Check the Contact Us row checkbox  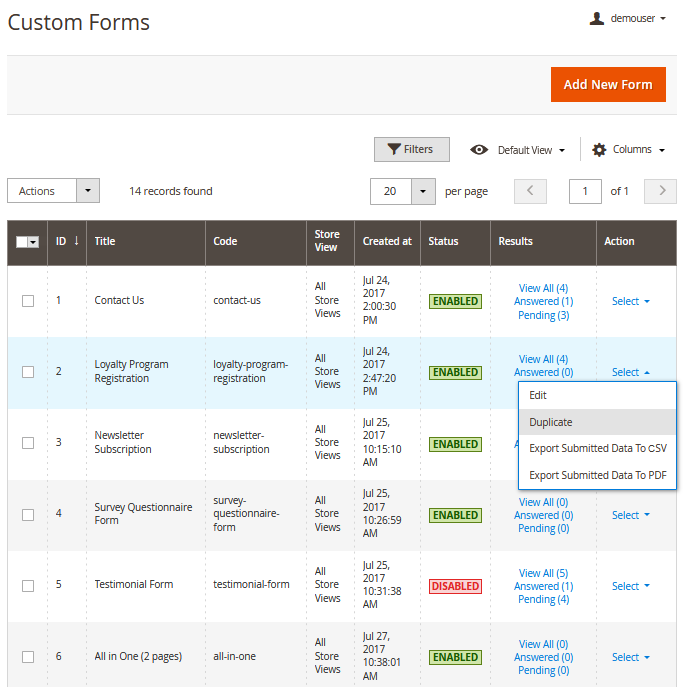pos(28,301)
